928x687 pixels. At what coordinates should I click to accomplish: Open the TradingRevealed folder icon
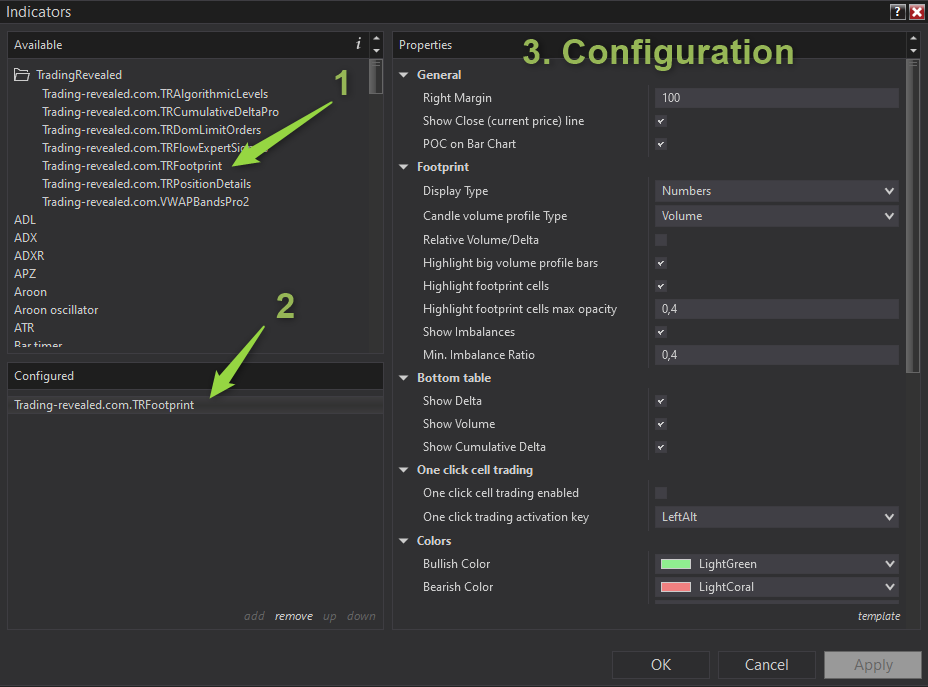tap(22, 75)
